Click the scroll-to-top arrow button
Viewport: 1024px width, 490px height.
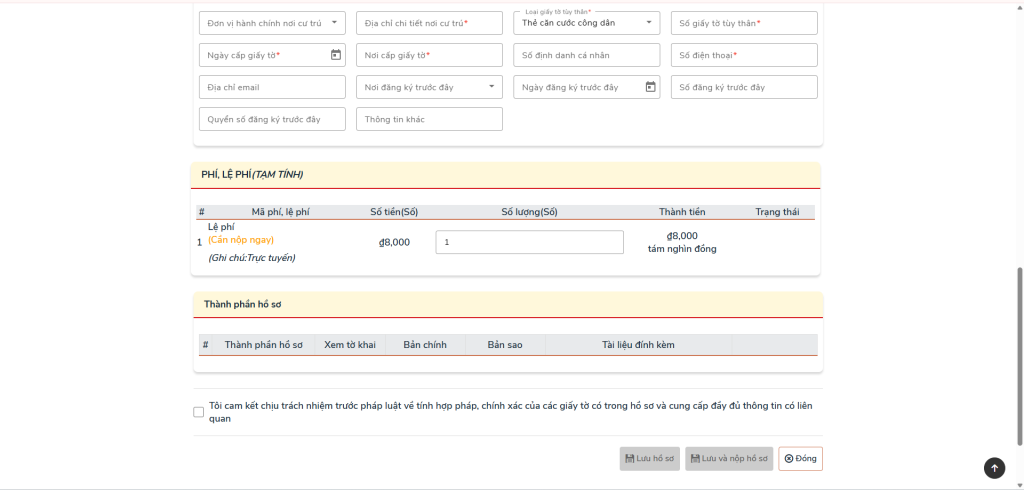(994, 467)
